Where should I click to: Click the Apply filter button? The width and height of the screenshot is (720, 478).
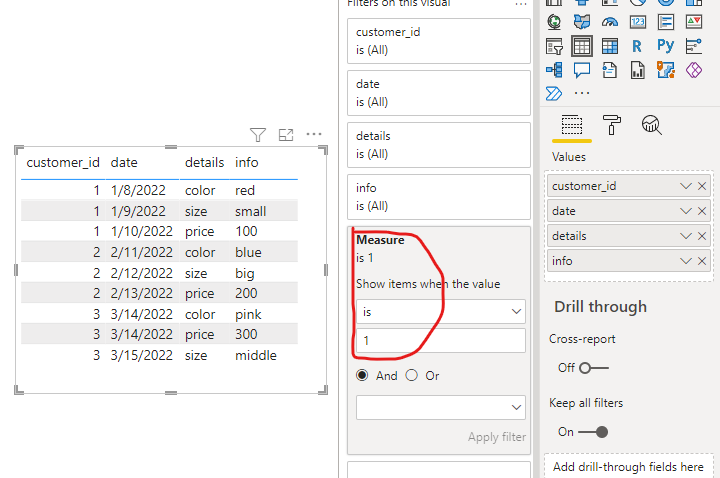pyautogui.click(x=497, y=437)
